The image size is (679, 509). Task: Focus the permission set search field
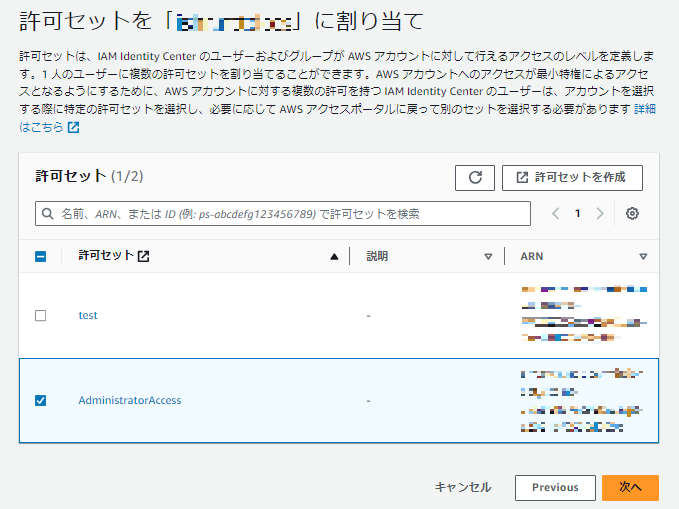[x=290, y=214]
